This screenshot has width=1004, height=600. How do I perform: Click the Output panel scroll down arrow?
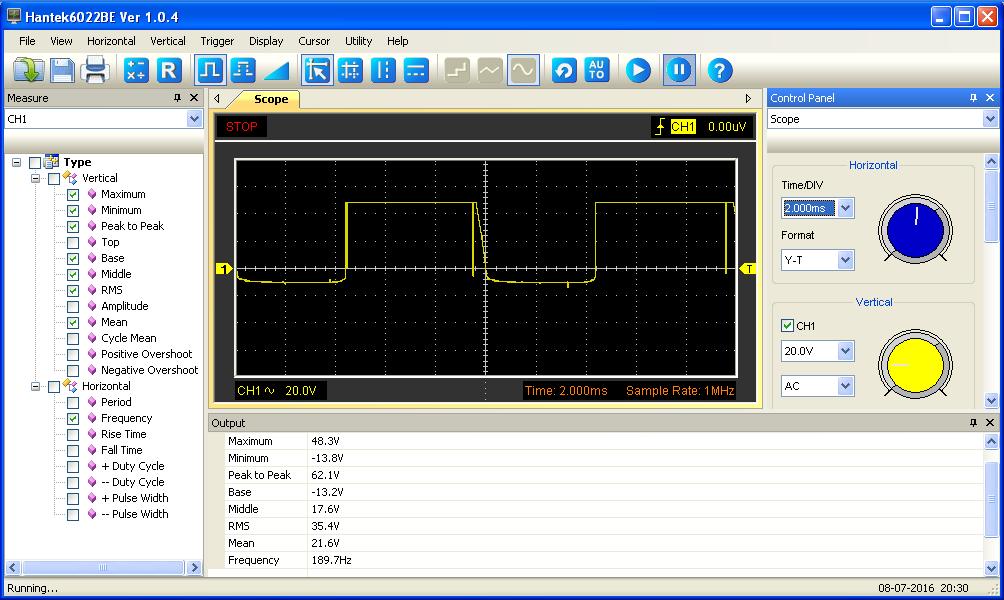pos(991,567)
